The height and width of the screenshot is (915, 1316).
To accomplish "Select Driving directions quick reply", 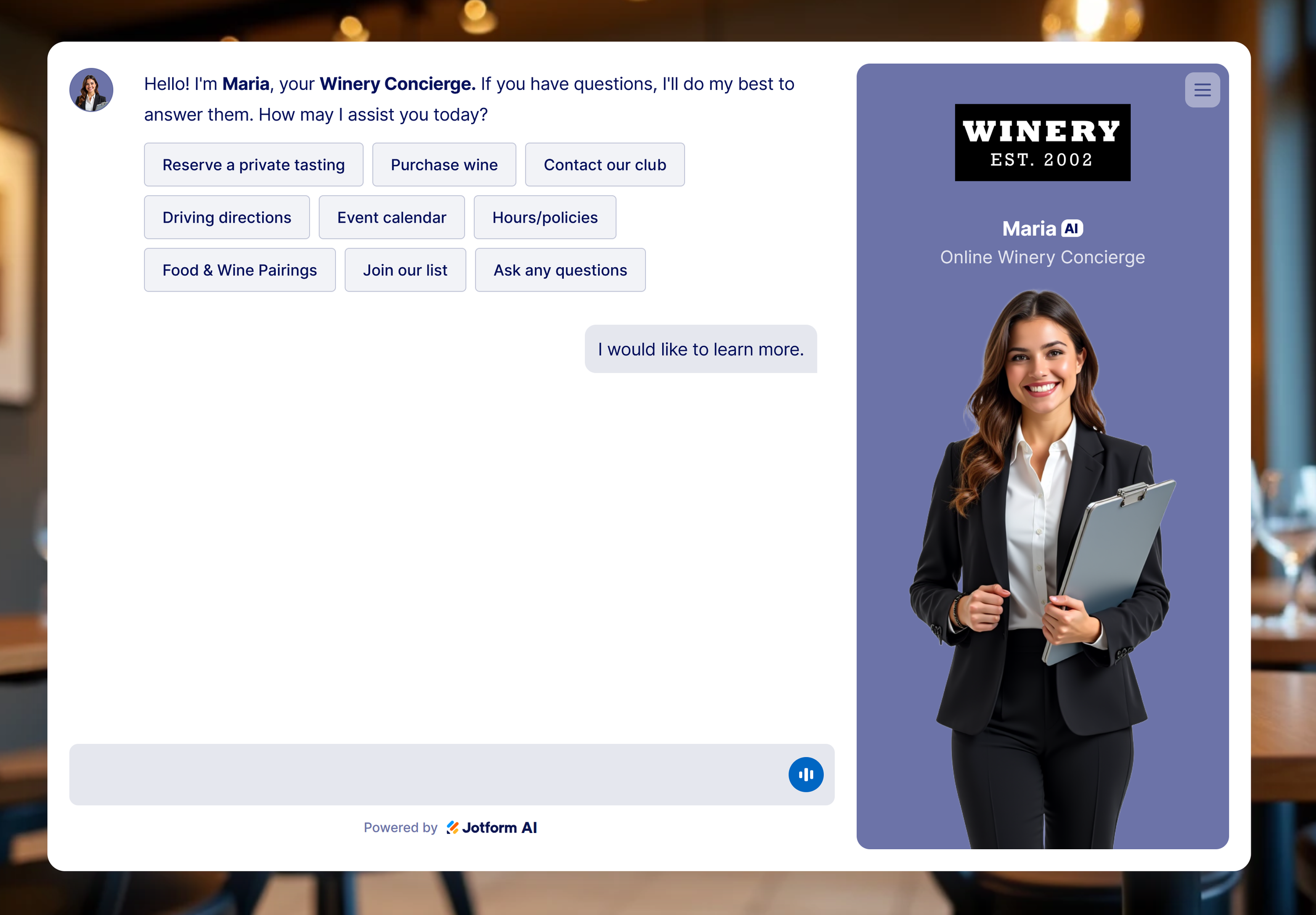I will (x=226, y=218).
